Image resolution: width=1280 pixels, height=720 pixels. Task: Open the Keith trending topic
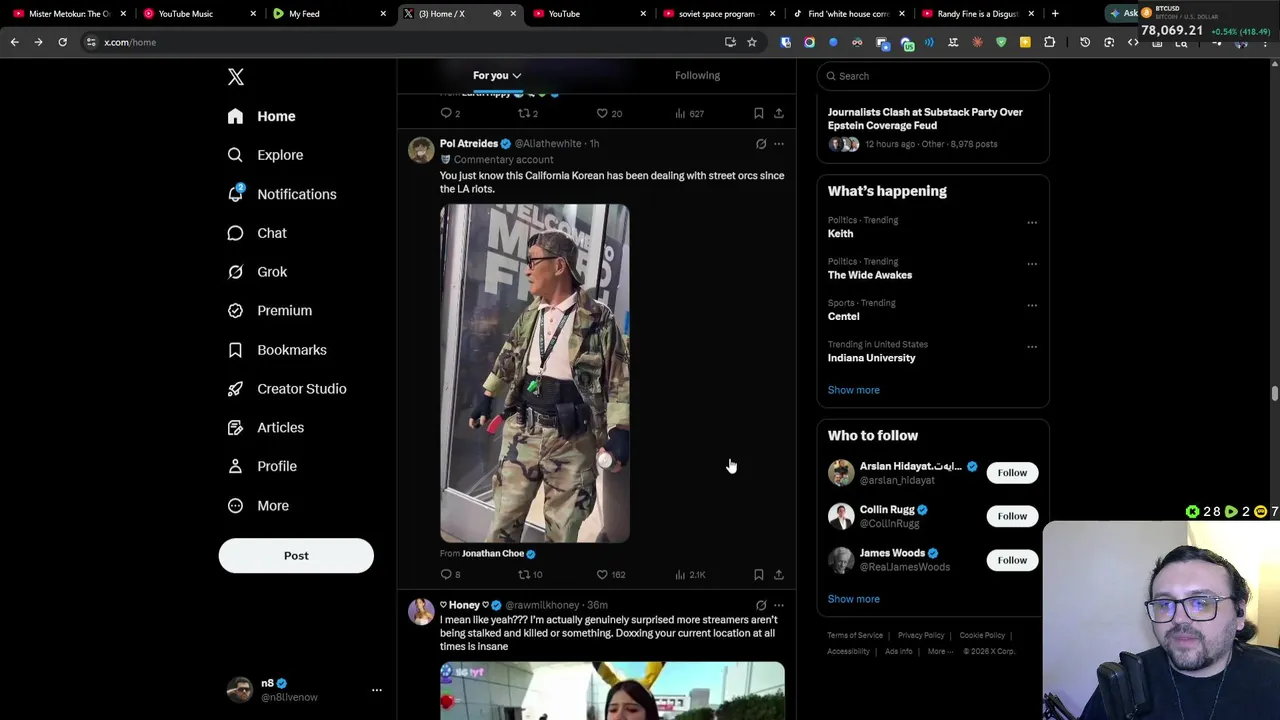coord(840,234)
